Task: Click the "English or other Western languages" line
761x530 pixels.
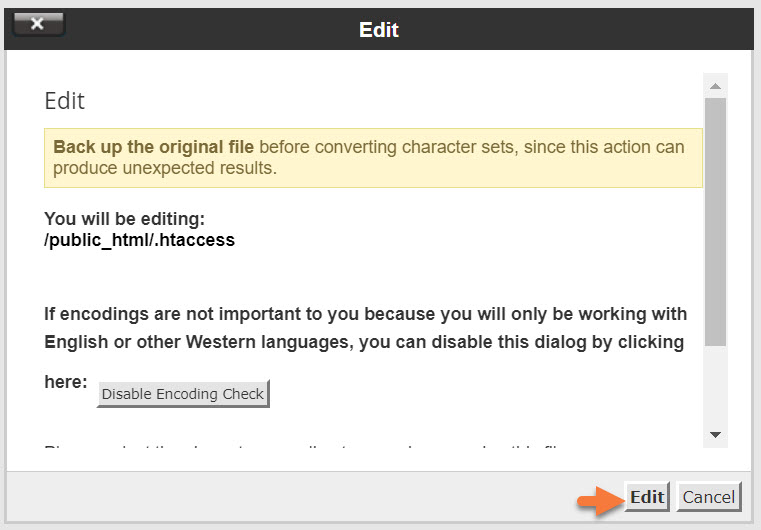Action: point(364,342)
